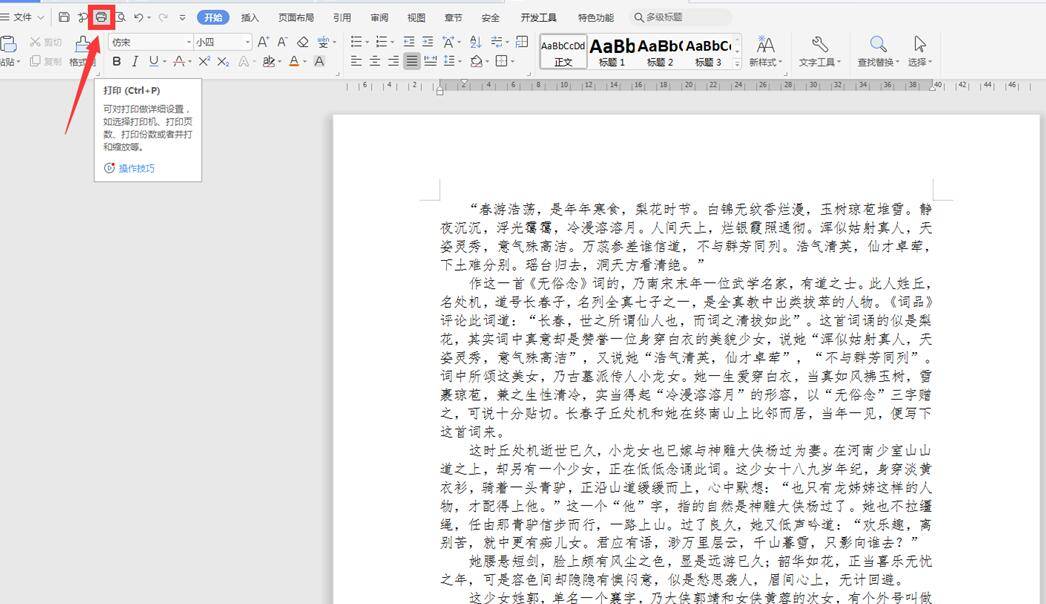Open Print Preview with the magnifier-page icon

click(x=121, y=17)
